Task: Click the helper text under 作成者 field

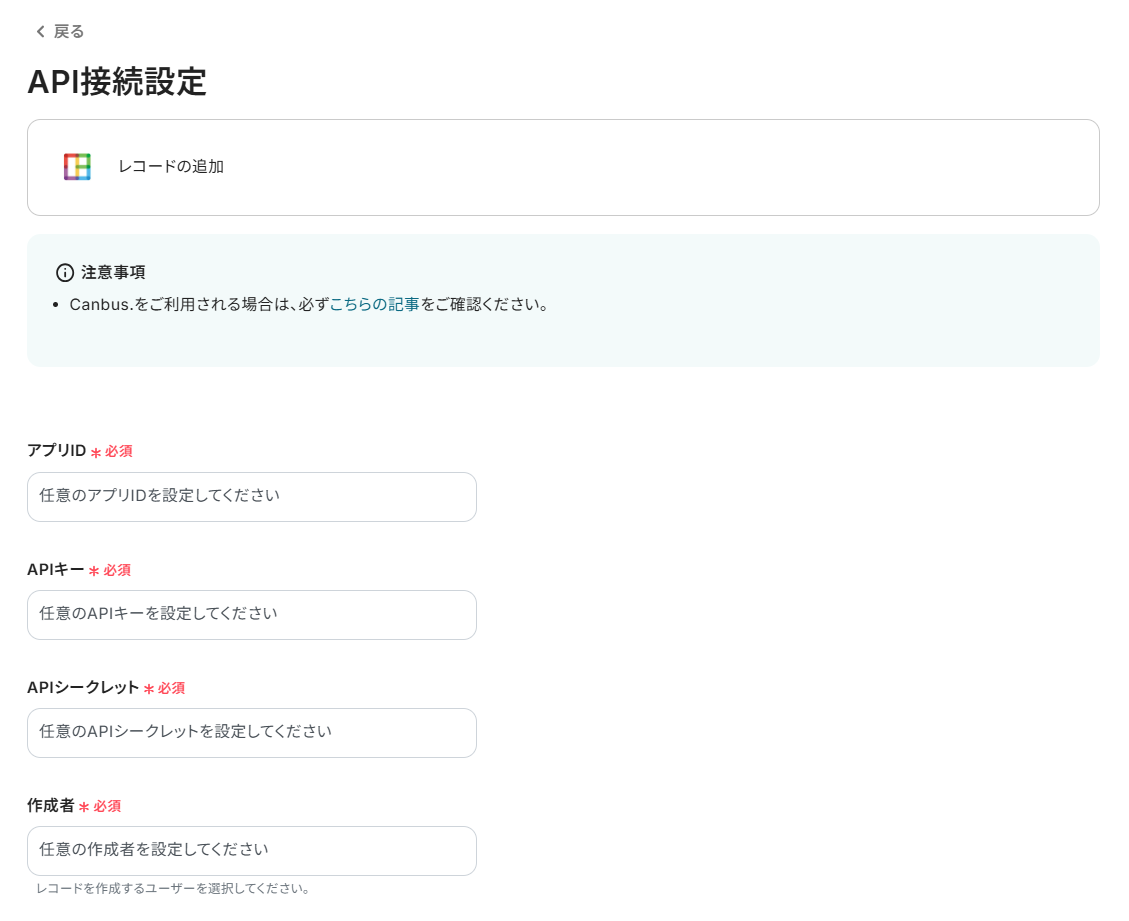Action: coord(173,888)
